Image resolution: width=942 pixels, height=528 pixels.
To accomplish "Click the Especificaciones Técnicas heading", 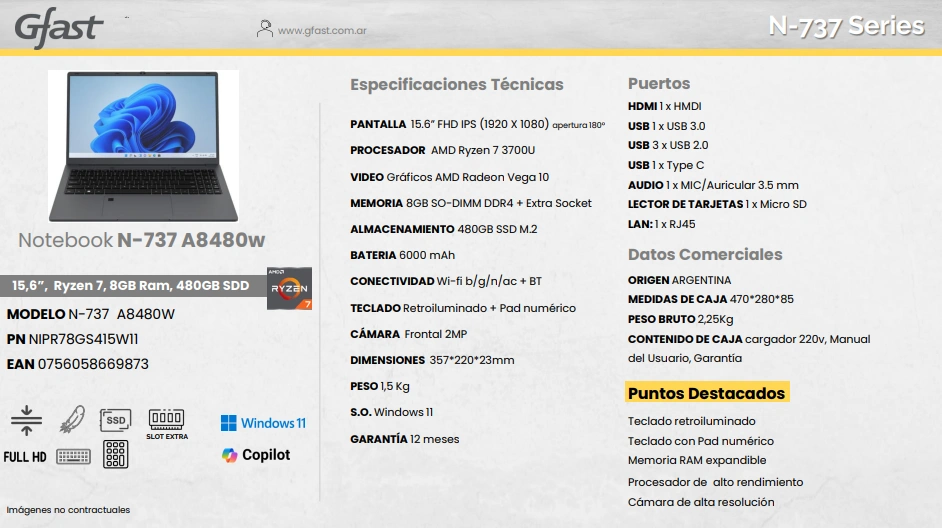I will (457, 85).
